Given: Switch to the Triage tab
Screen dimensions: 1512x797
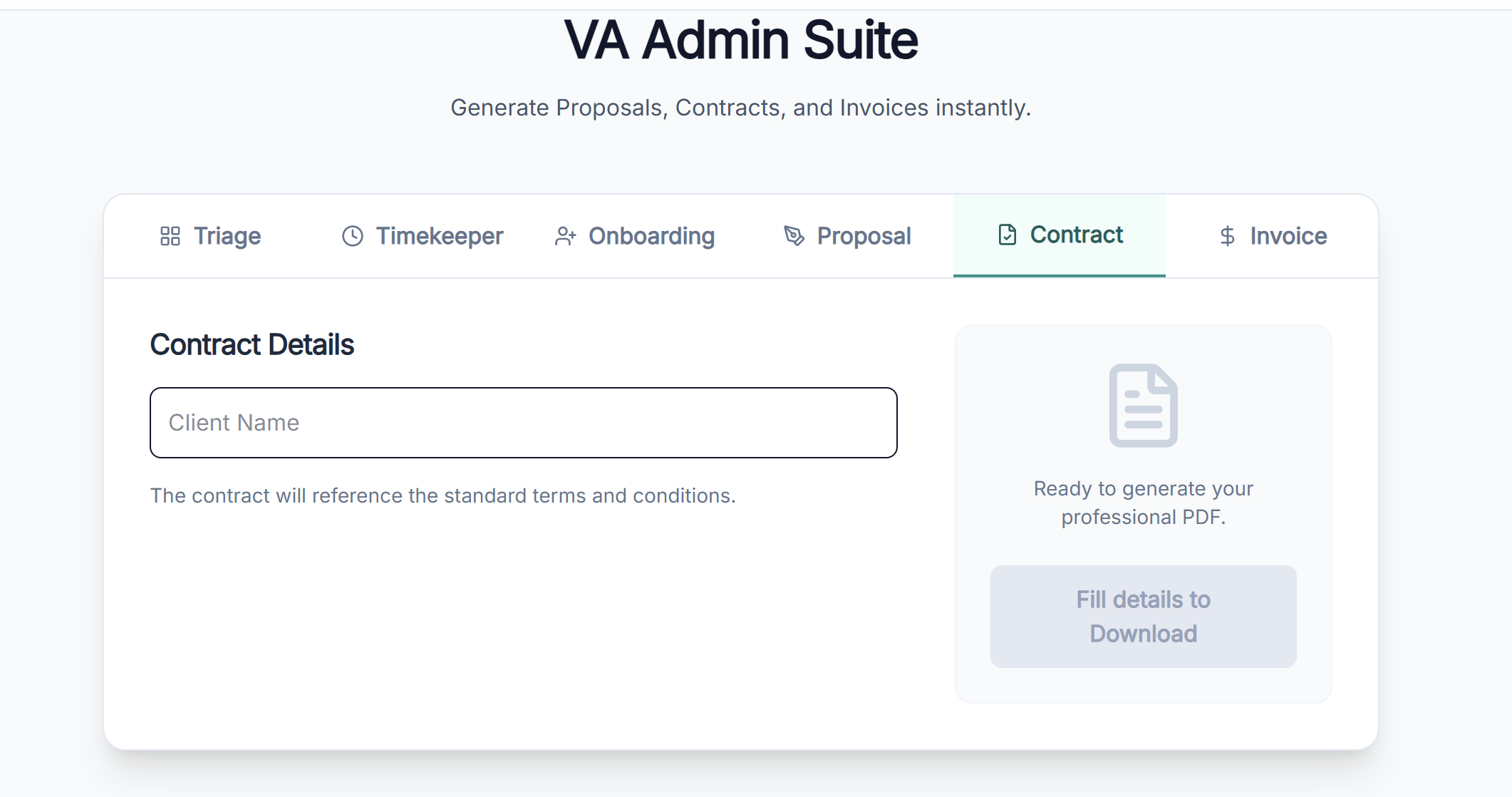Looking at the screenshot, I should (x=227, y=236).
